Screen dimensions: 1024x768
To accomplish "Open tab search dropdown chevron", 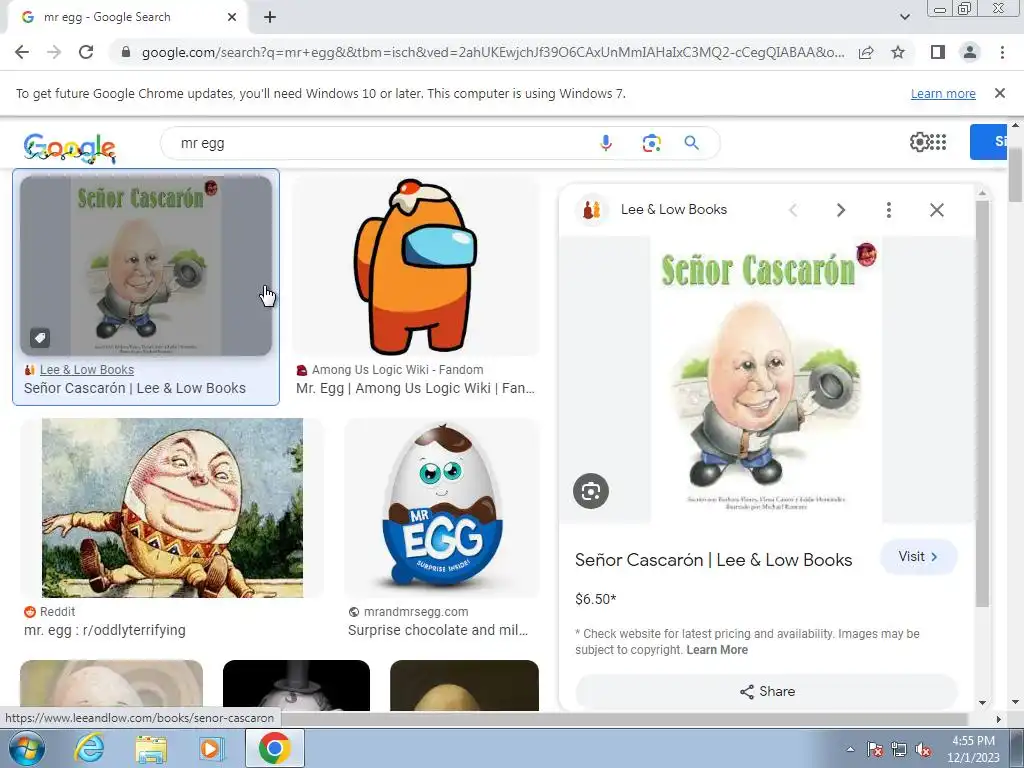I will 904,17.
